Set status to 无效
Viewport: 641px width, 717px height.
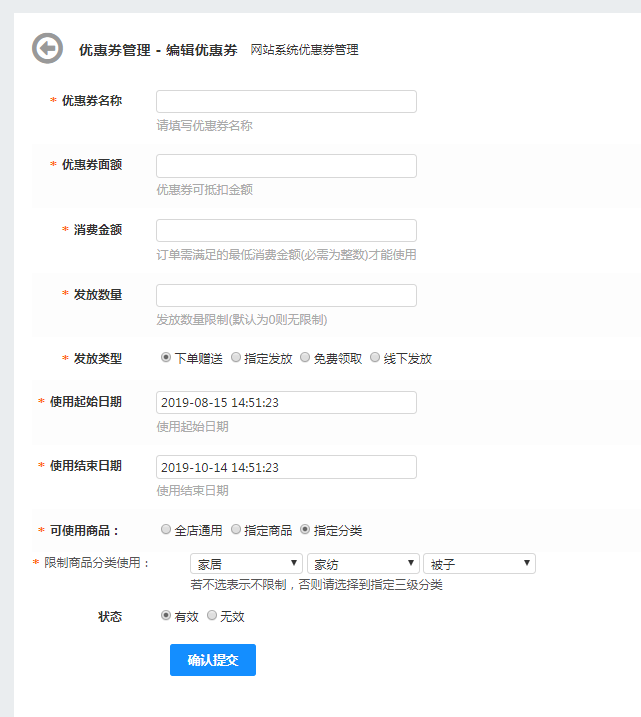pyautogui.click(x=212, y=616)
